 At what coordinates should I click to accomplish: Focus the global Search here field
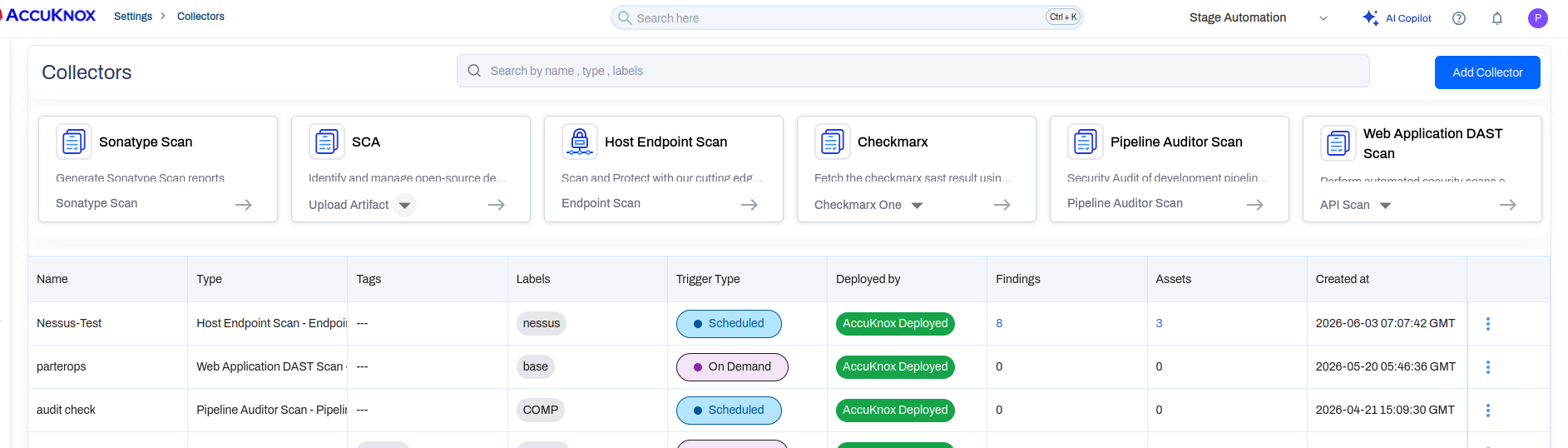[x=846, y=17]
